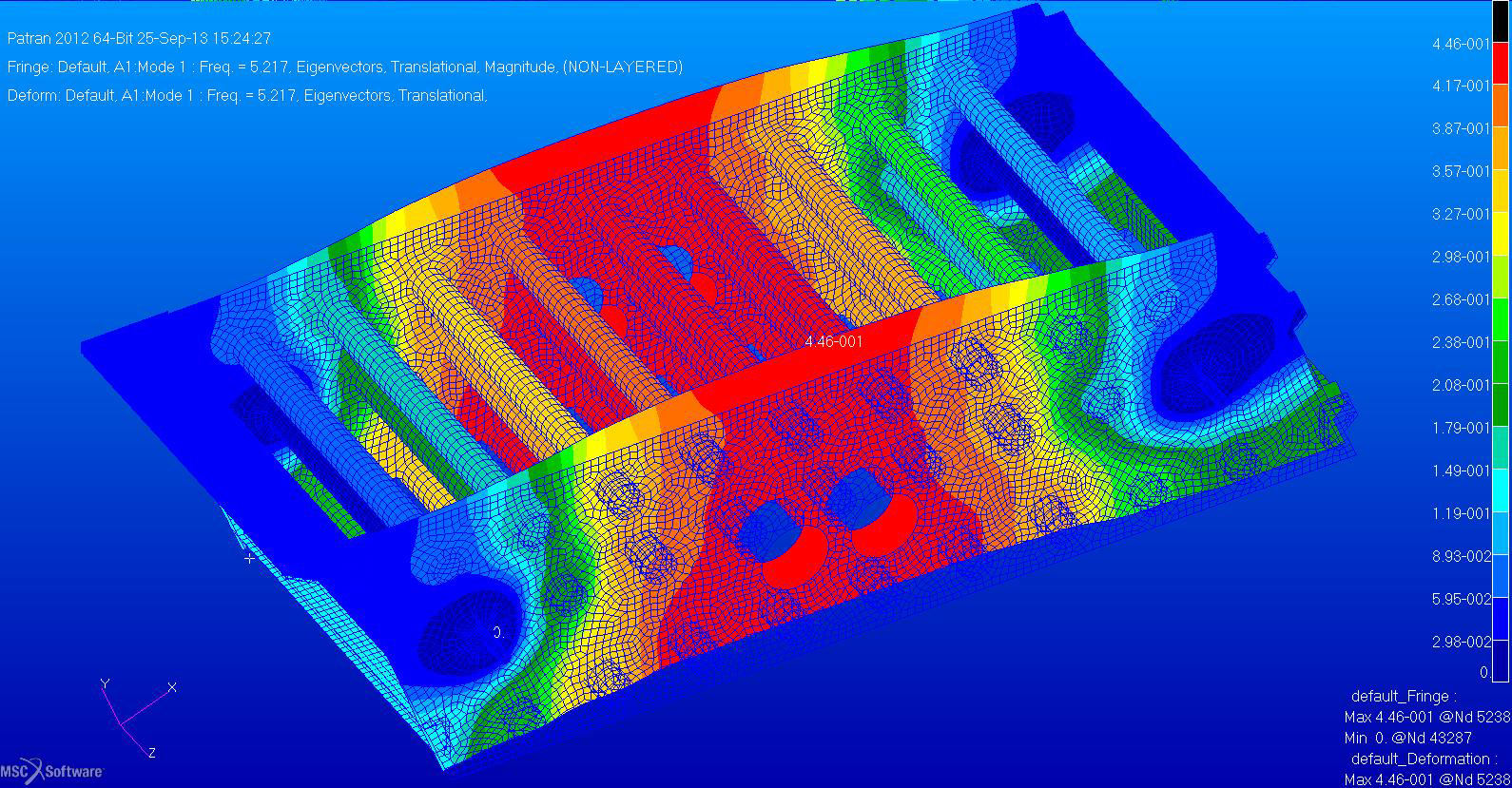Select the bright green swatch below 2.68-001

[1501, 321]
